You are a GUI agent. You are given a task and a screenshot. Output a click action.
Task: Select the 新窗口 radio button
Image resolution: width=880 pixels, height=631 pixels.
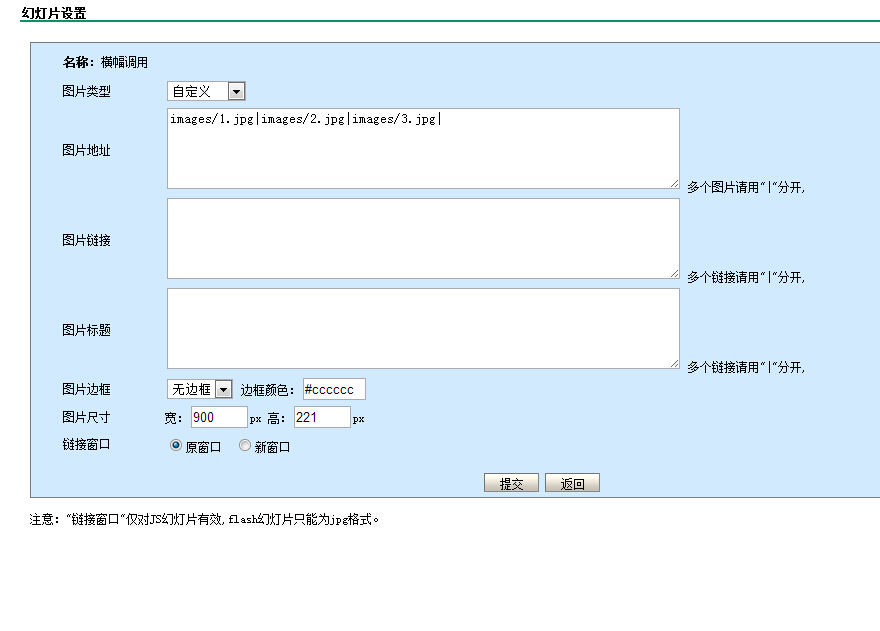click(245, 446)
